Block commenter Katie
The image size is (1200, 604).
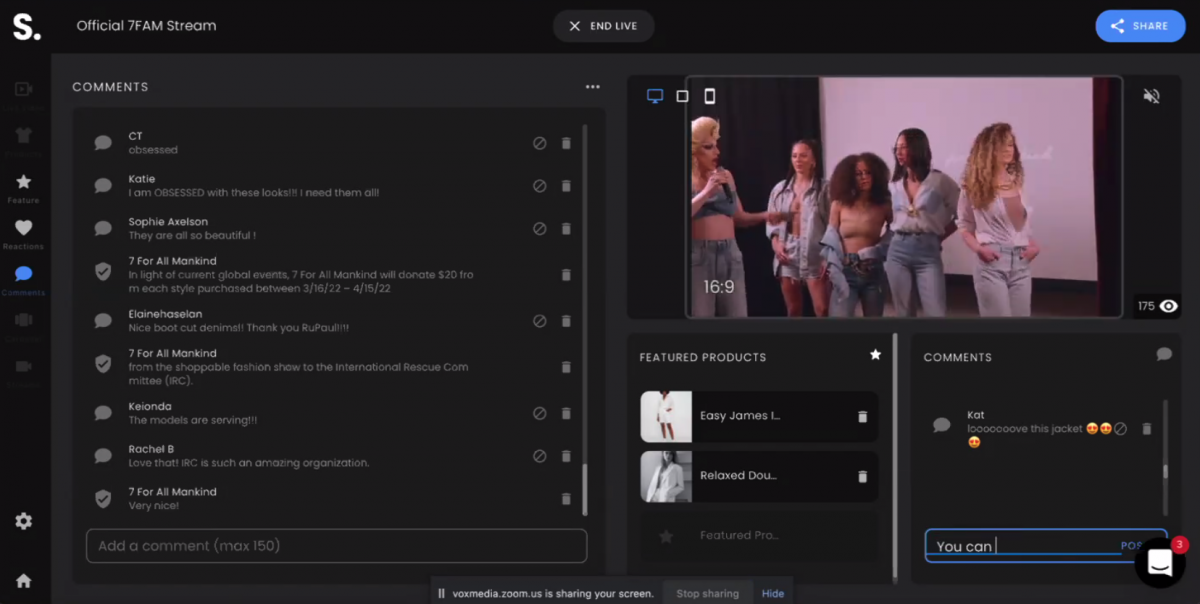[x=540, y=186]
